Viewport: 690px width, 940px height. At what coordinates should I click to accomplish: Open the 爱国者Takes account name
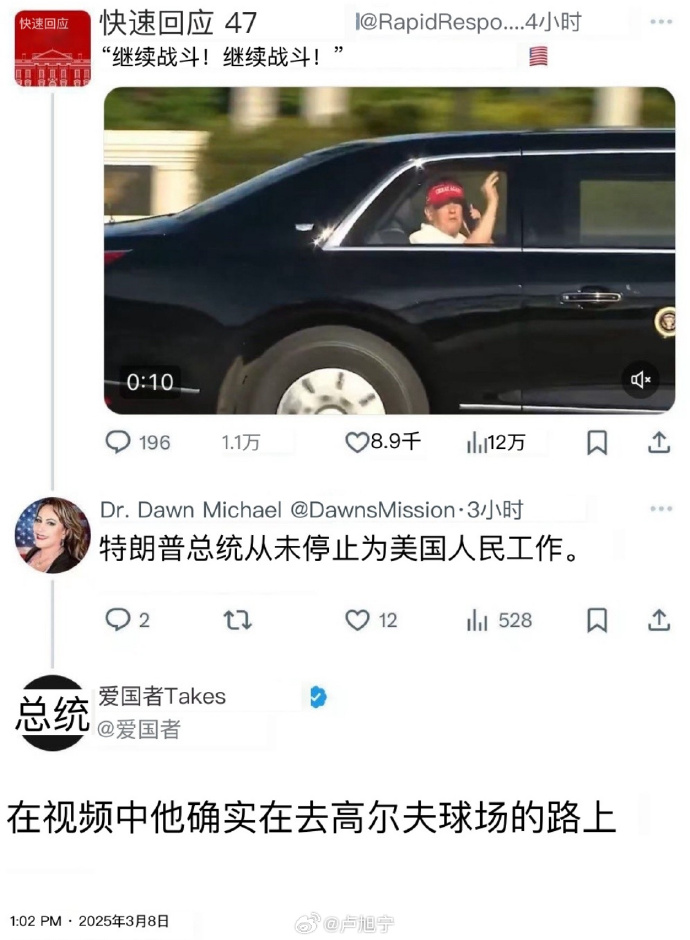click(x=162, y=696)
